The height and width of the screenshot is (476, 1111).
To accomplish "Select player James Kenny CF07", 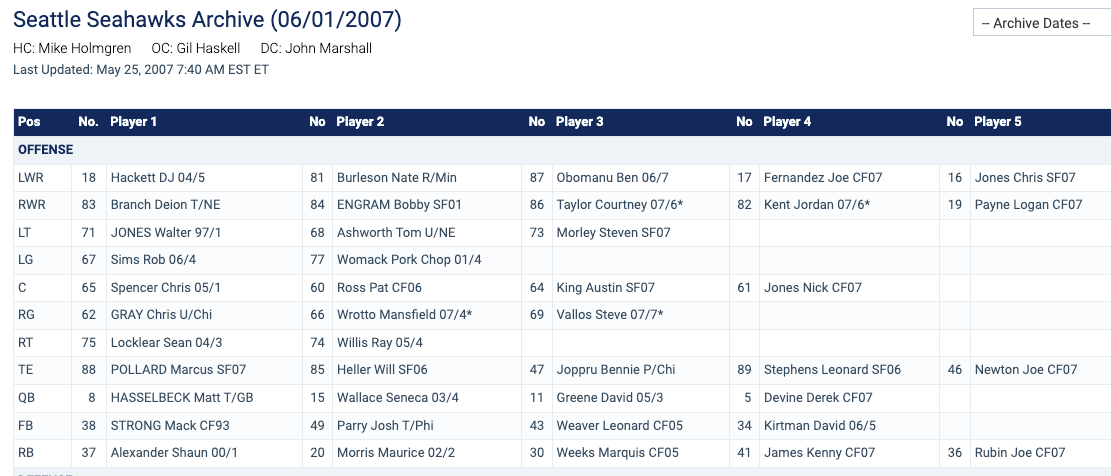I will [x=819, y=453].
